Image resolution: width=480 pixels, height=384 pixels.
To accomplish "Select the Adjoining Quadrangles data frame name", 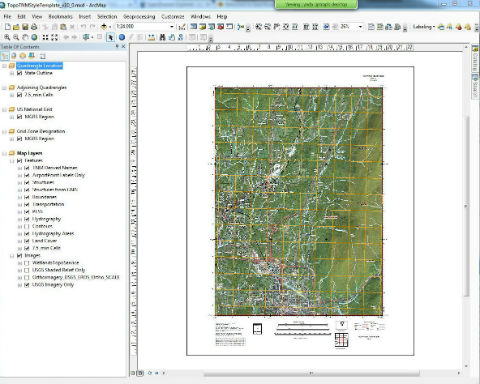I will pyautogui.click(x=42, y=88).
